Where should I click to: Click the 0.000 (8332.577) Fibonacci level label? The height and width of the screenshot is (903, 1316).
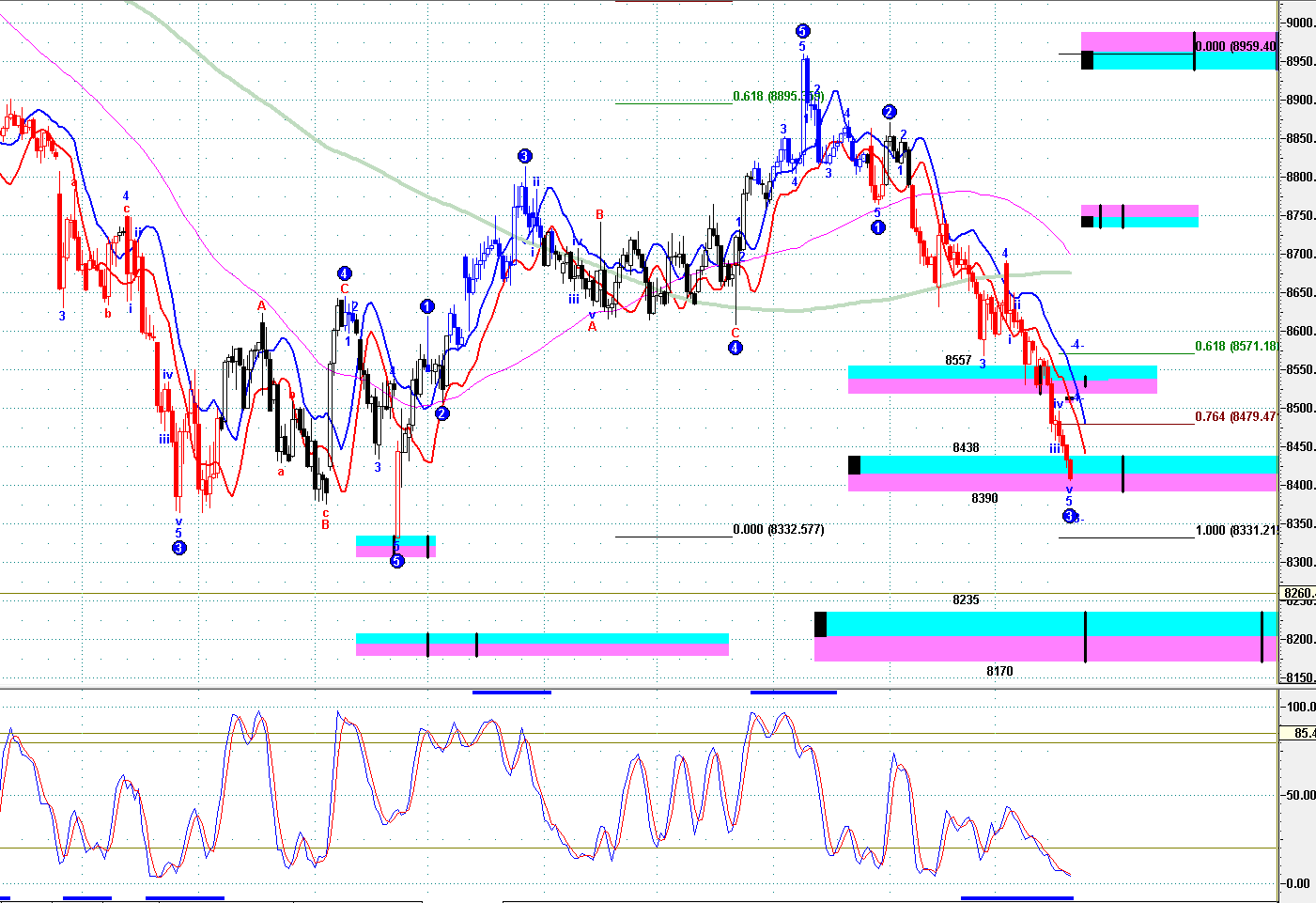778,530
